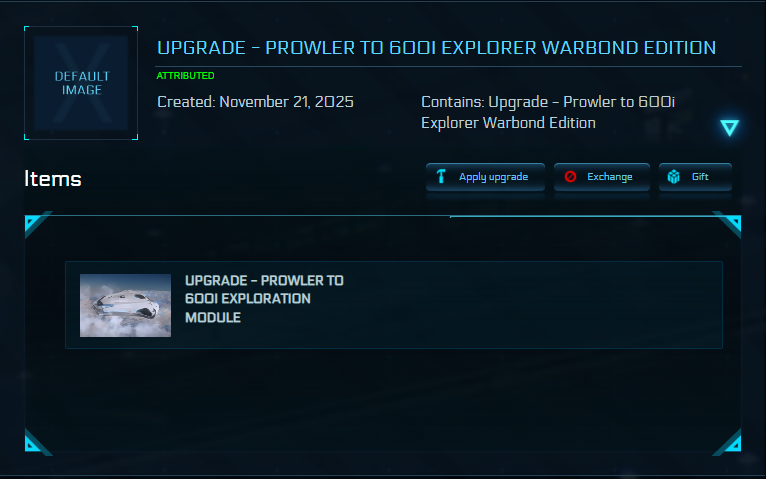This screenshot has width=766, height=479.
Task: Click the cube icon on the Gift button
Action: point(674,177)
